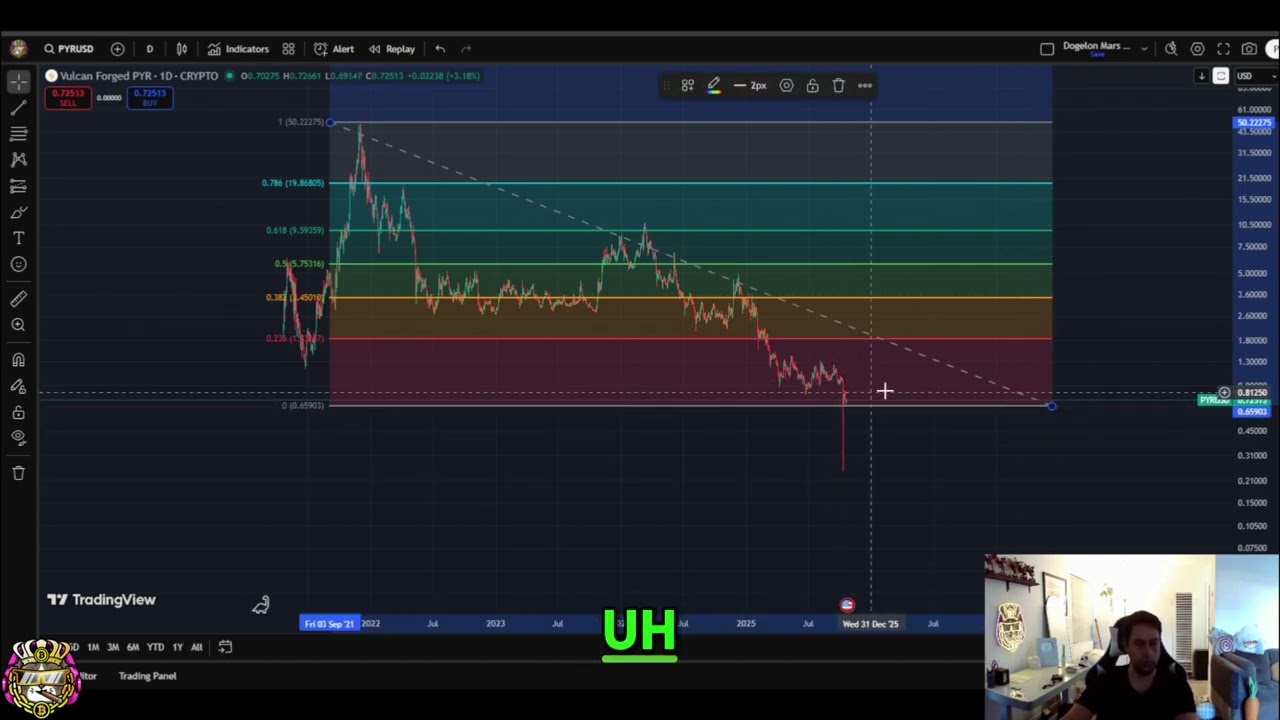Lock the selected Fib retracement drawing
Image resolution: width=1280 pixels, height=720 pixels.
click(x=812, y=86)
